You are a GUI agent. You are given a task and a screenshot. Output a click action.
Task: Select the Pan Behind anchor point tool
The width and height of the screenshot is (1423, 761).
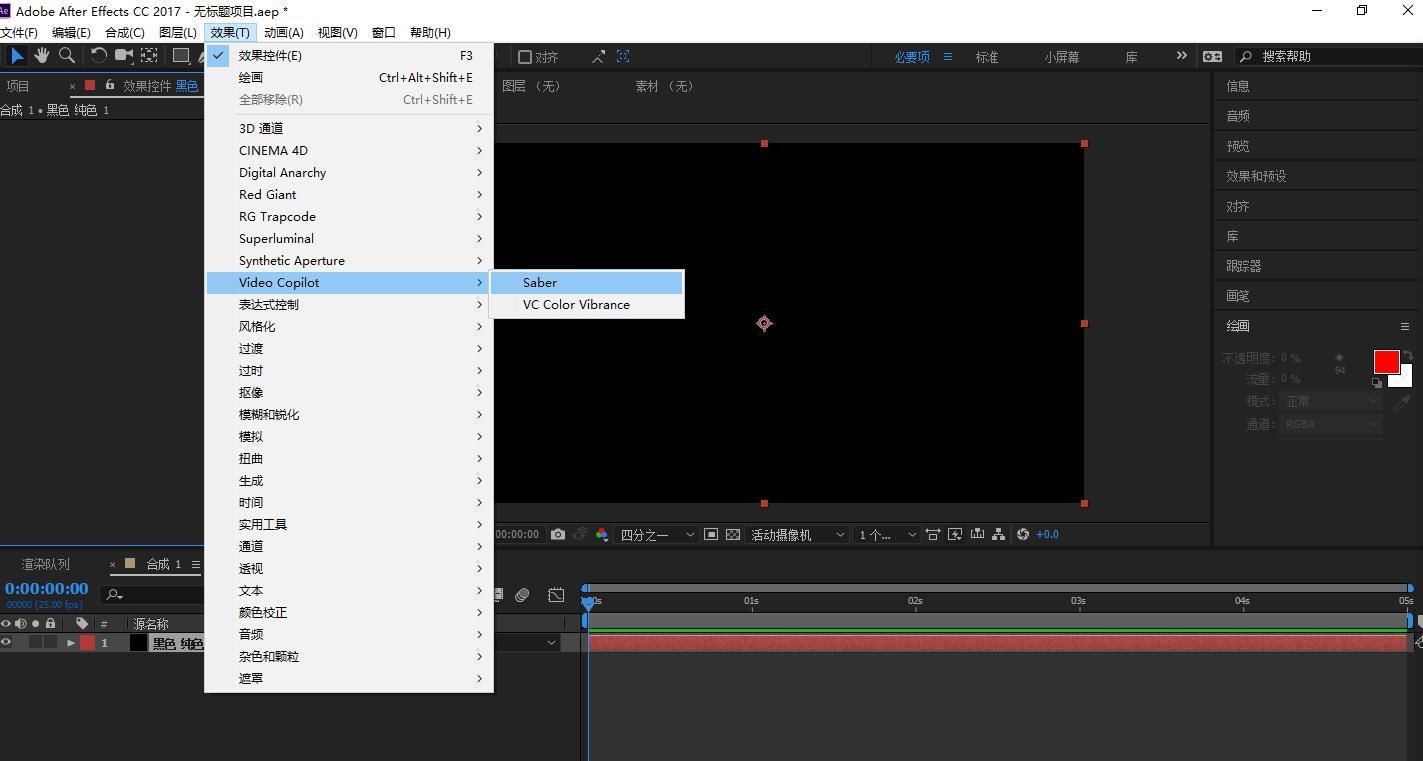[149, 56]
